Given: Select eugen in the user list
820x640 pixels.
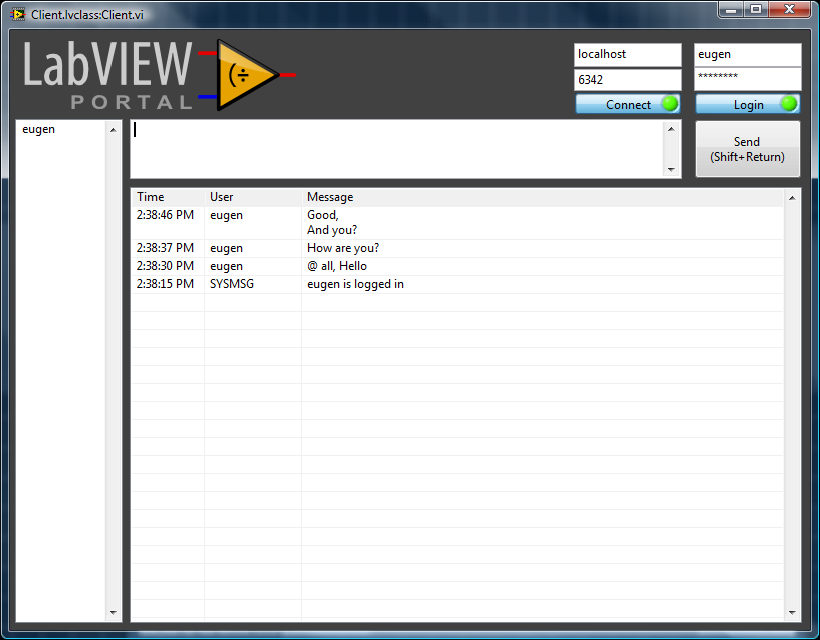Looking at the screenshot, I should click(x=38, y=129).
